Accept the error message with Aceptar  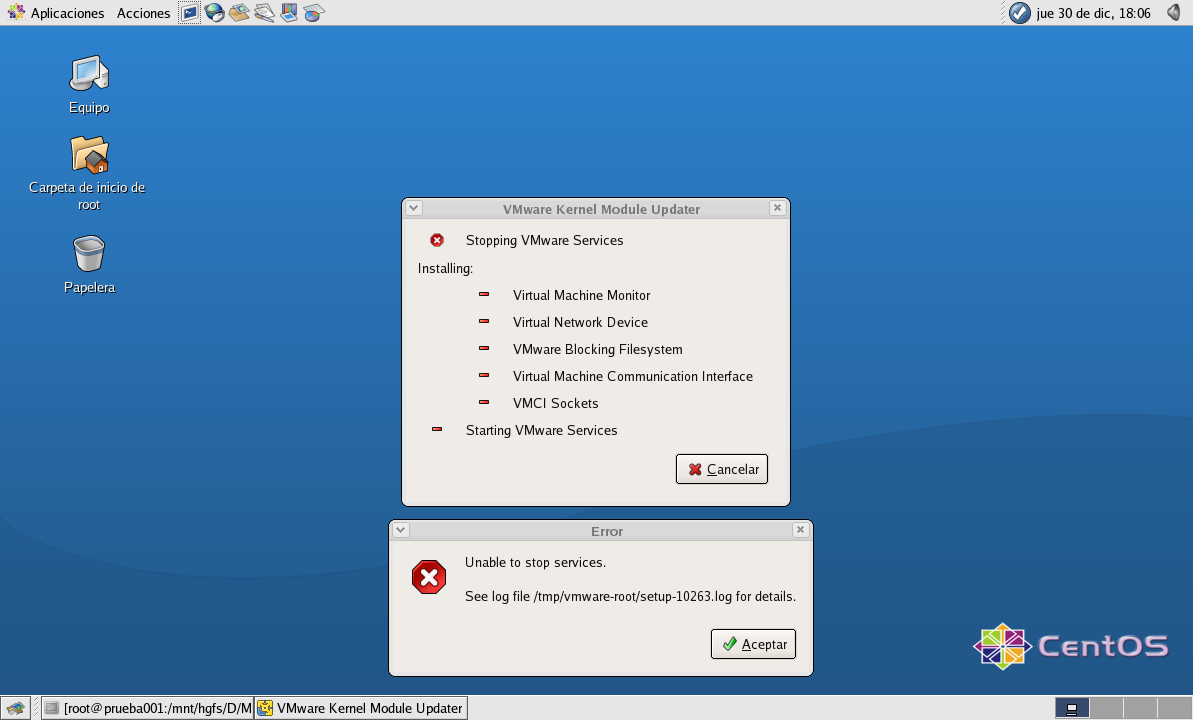(753, 644)
